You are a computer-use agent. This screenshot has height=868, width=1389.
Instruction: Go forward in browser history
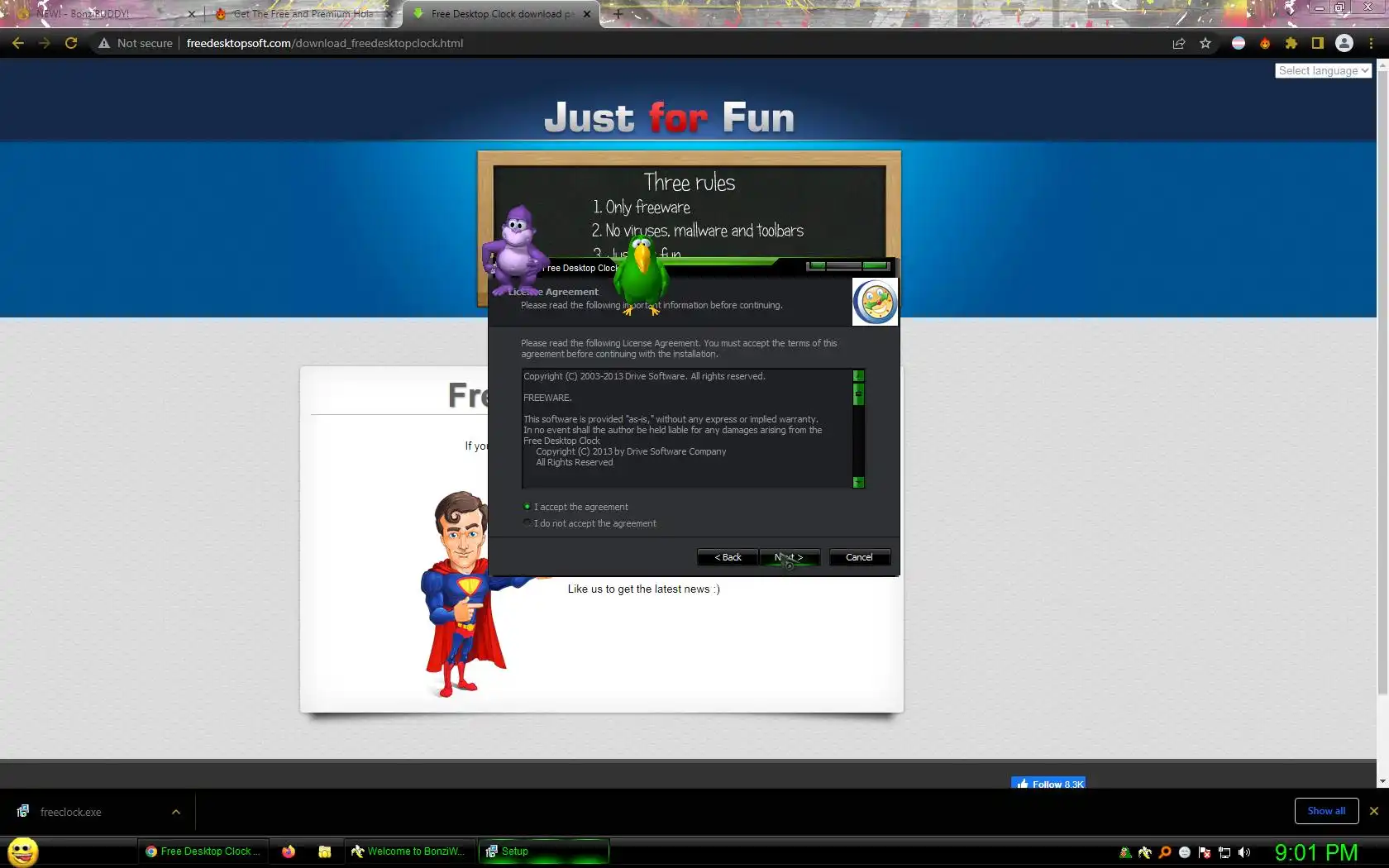[45, 43]
